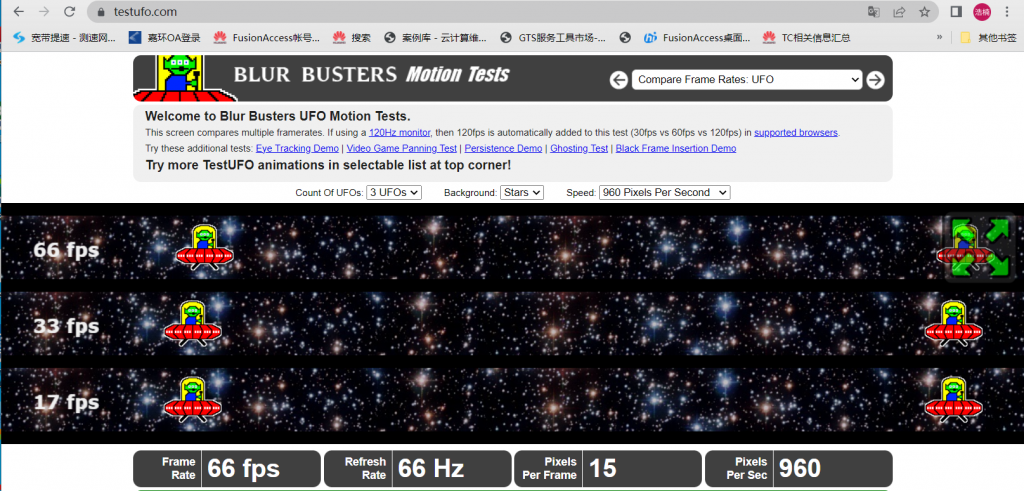The height and width of the screenshot is (491, 1024).
Task: Open the 案例库 bookmark
Action: 436,38
